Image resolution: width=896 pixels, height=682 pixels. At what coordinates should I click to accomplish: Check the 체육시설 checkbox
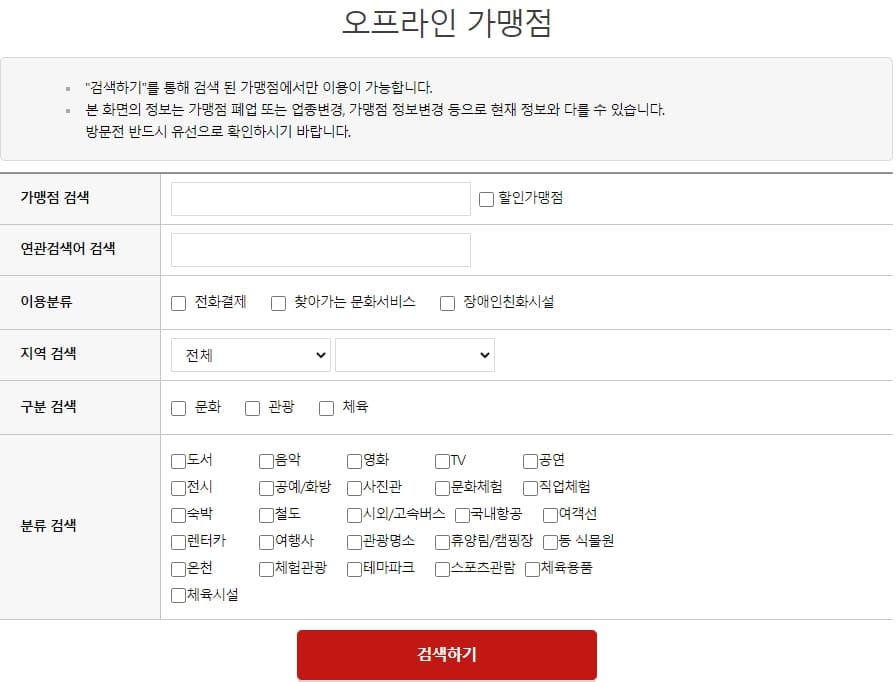[x=178, y=596]
